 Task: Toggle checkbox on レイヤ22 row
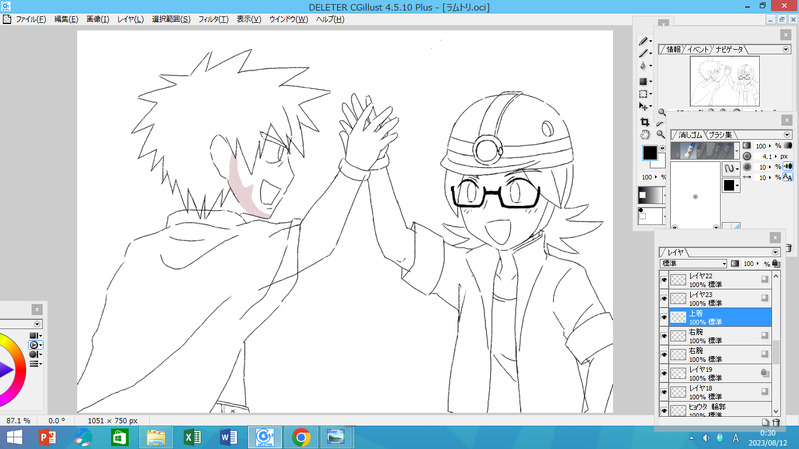click(x=765, y=279)
